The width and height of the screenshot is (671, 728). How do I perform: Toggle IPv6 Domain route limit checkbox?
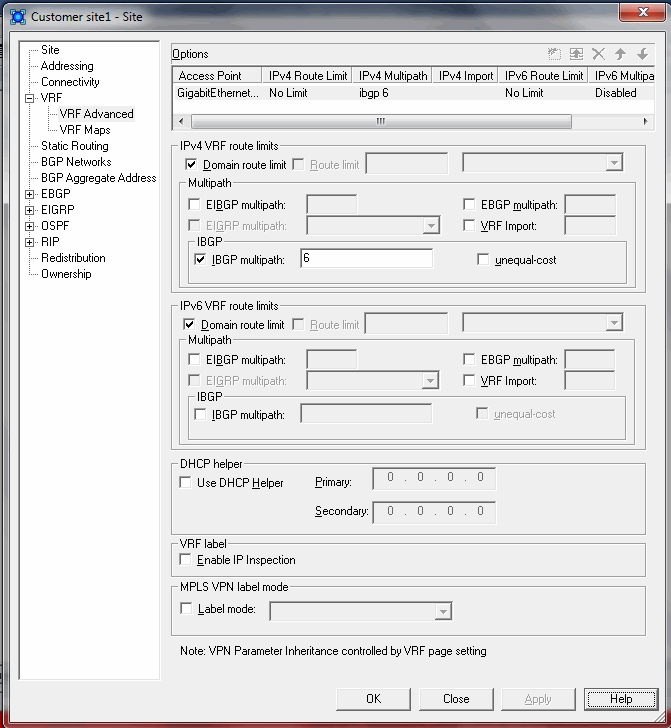coord(189,325)
